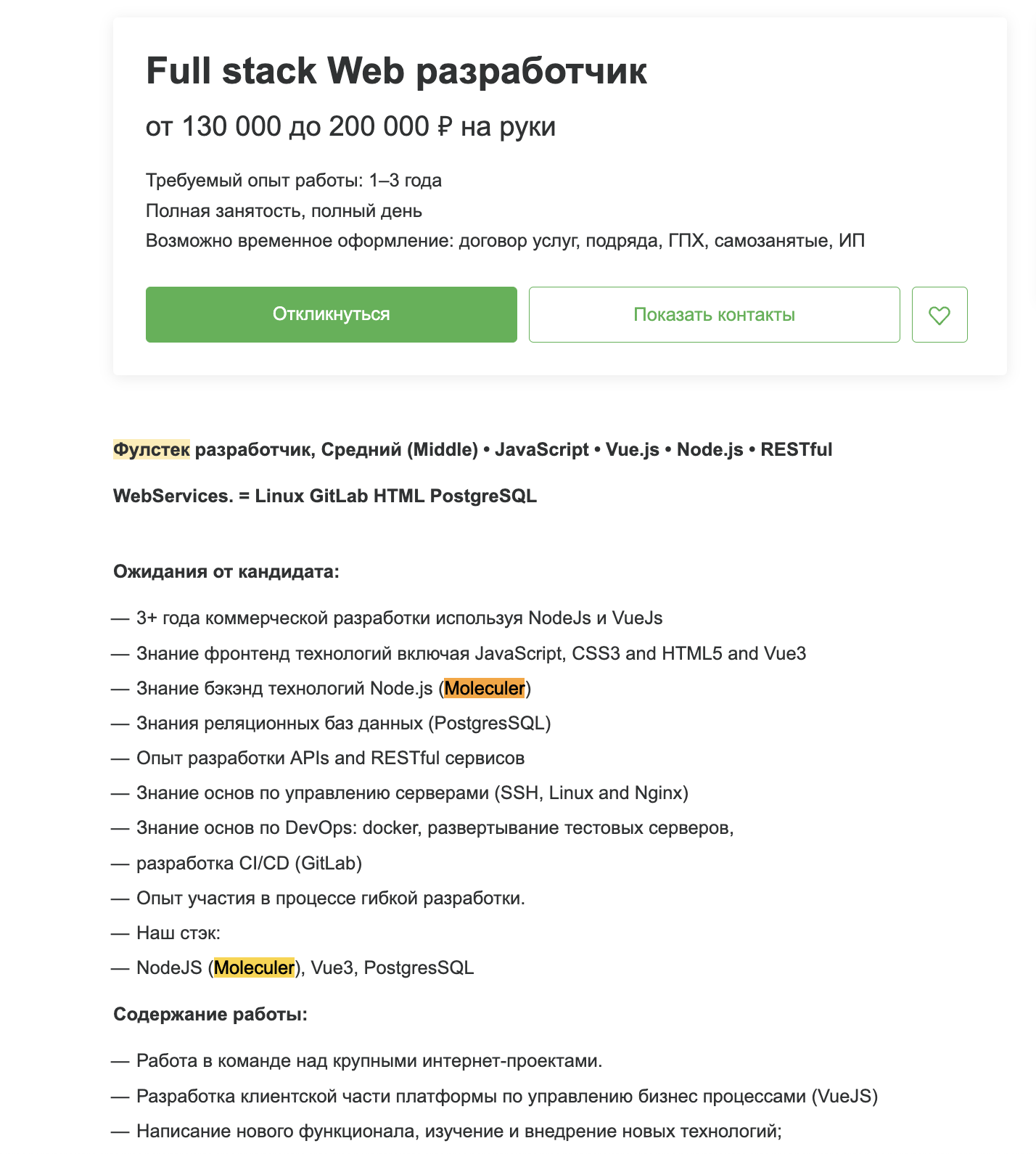Image resolution: width=1036 pixels, height=1154 pixels.
Task: Select the JavaScript keyword in the summary
Action: [540, 449]
